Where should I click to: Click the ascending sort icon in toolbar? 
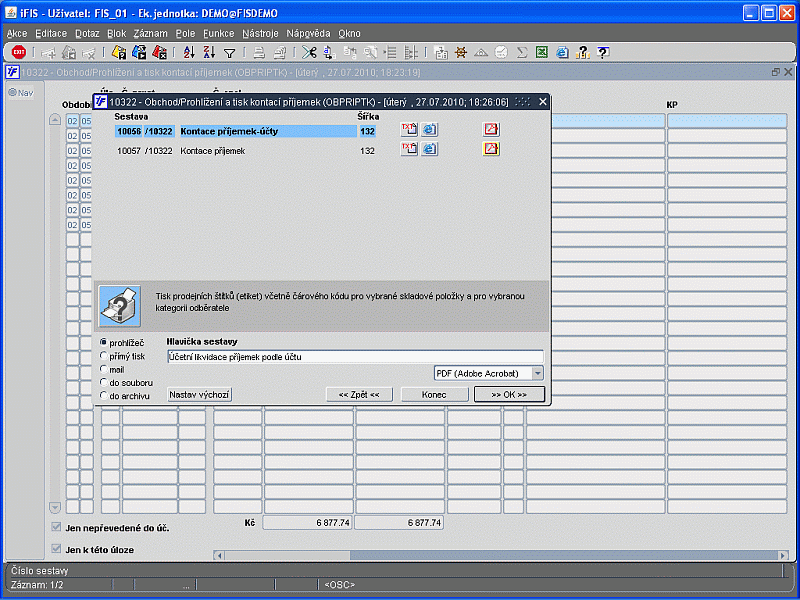[x=189, y=53]
